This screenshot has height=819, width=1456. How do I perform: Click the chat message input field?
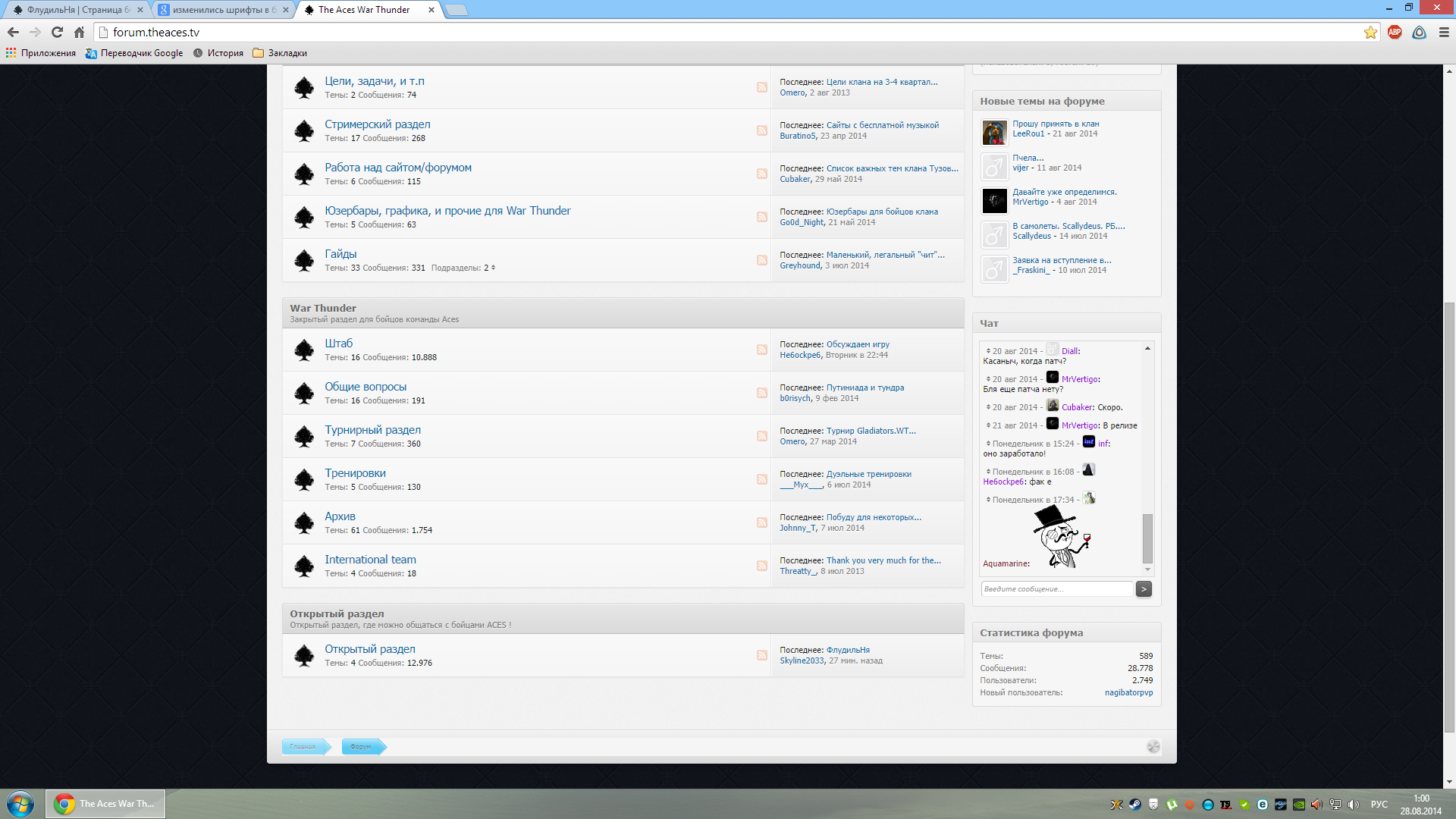click(x=1057, y=589)
